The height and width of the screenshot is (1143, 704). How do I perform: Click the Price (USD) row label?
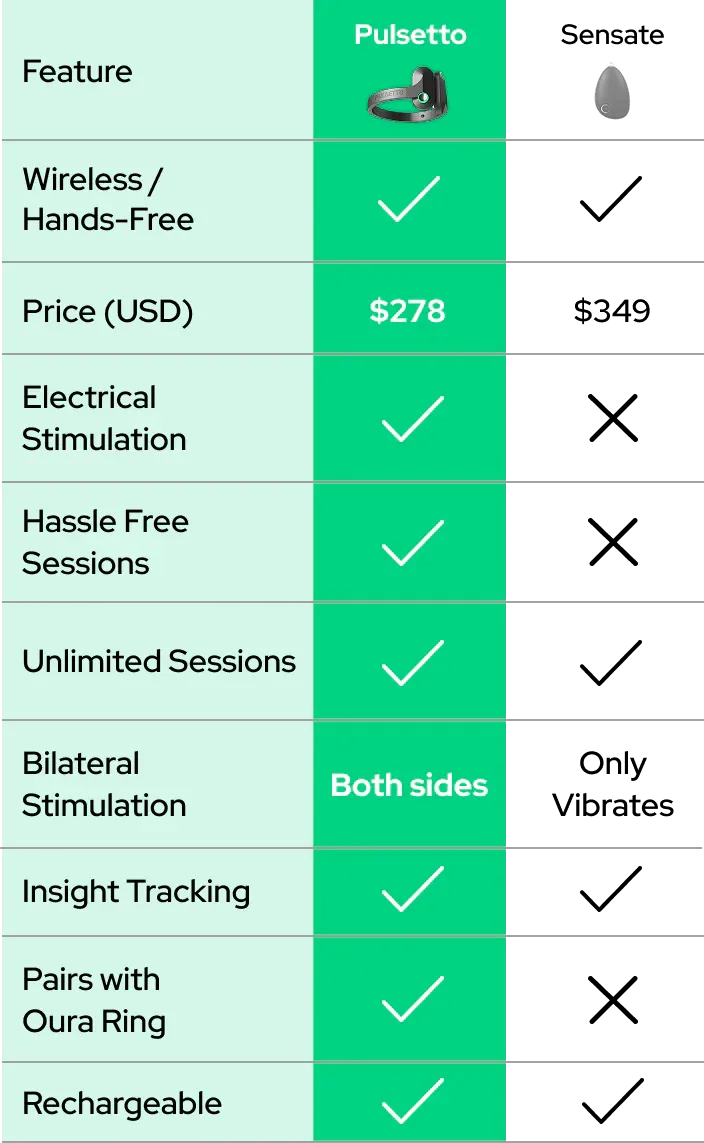coord(107,311)
